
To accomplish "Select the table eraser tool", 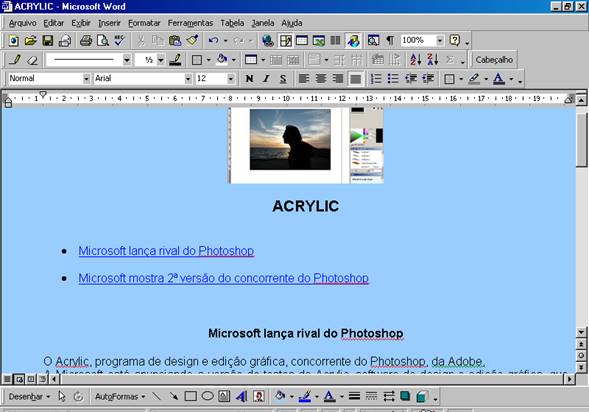I will tap(33, 60).
